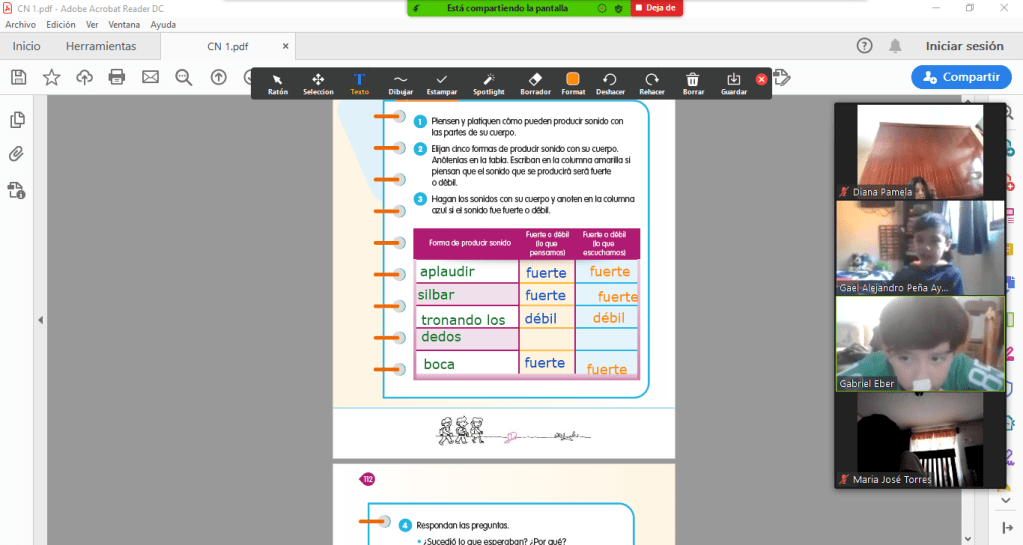Screen dimensions: 1023x545
Task: Open the Edición menu
Action: point(60,24)
